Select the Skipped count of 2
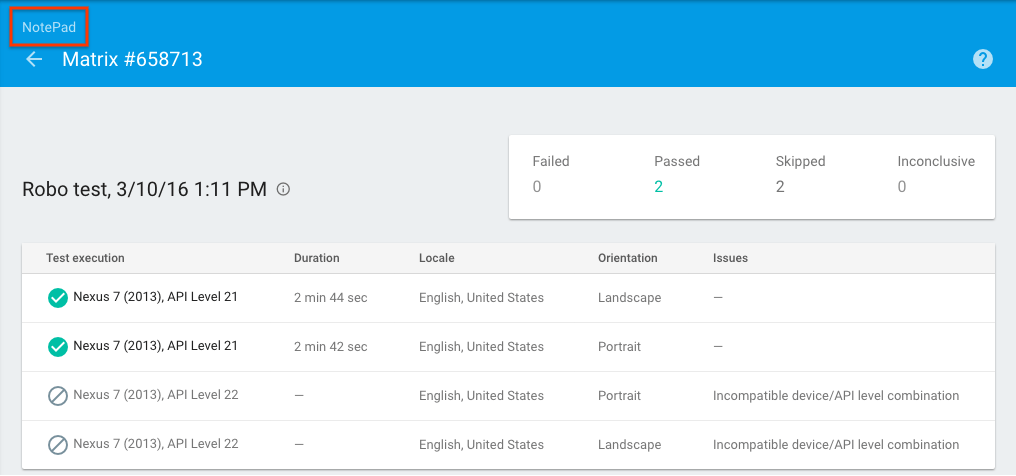1016x476 pixels. click(x=780, y=186)
